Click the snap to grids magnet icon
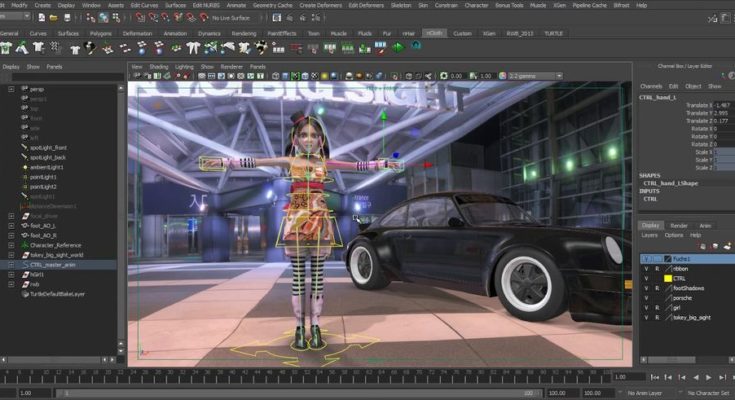The height and width of the screenshot is (400, 735). (x=140, y=18)
